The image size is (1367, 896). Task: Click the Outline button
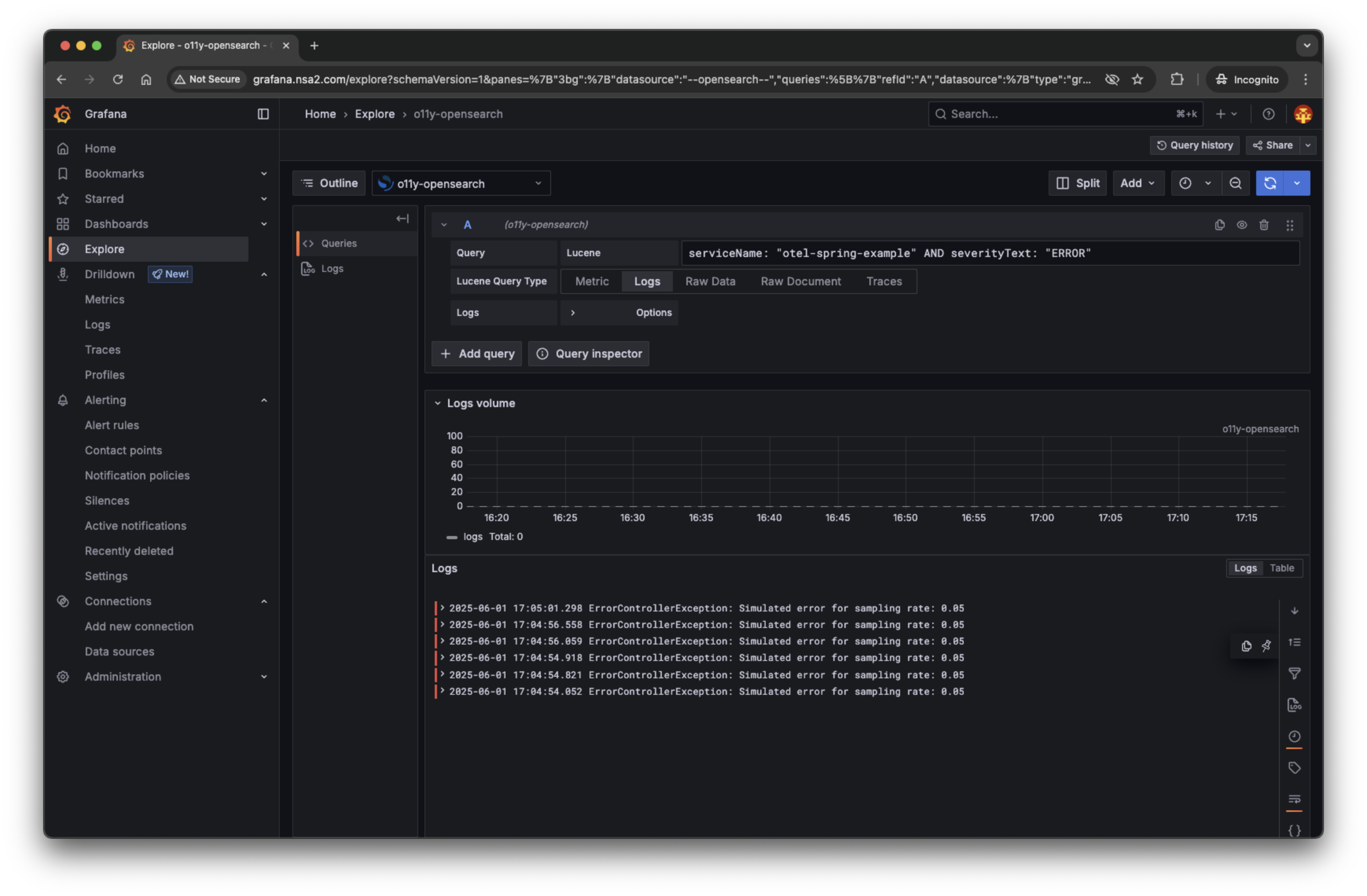click(329, 183)
